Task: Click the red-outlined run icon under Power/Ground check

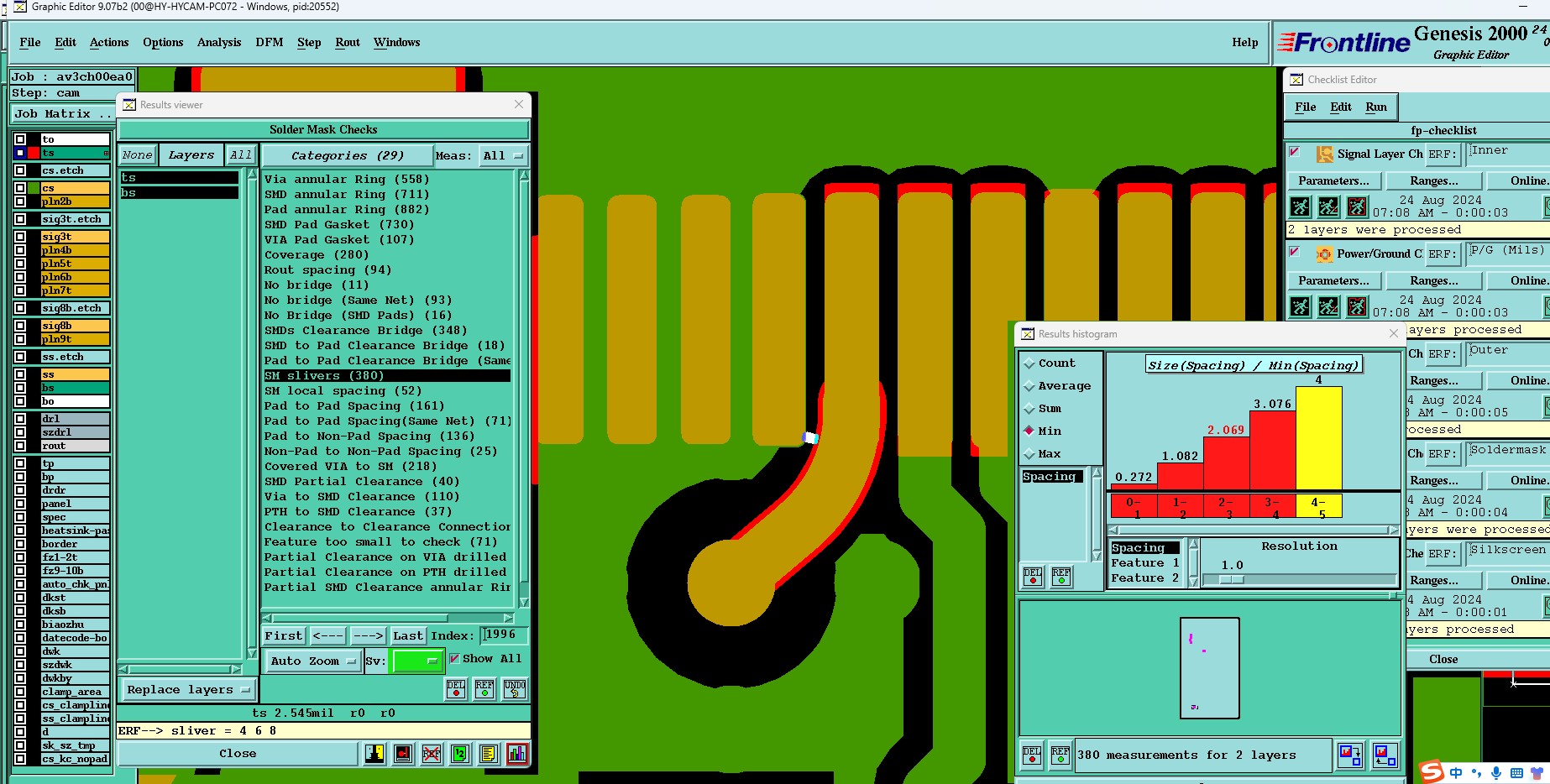Action: pos(1357,306)
